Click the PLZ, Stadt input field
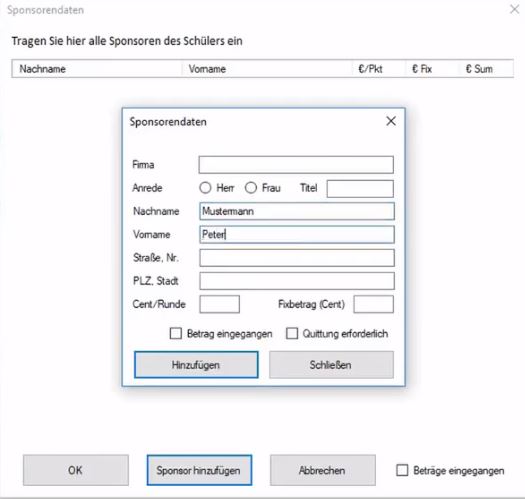This screenshot has height=499, width=525. (297, 281)
